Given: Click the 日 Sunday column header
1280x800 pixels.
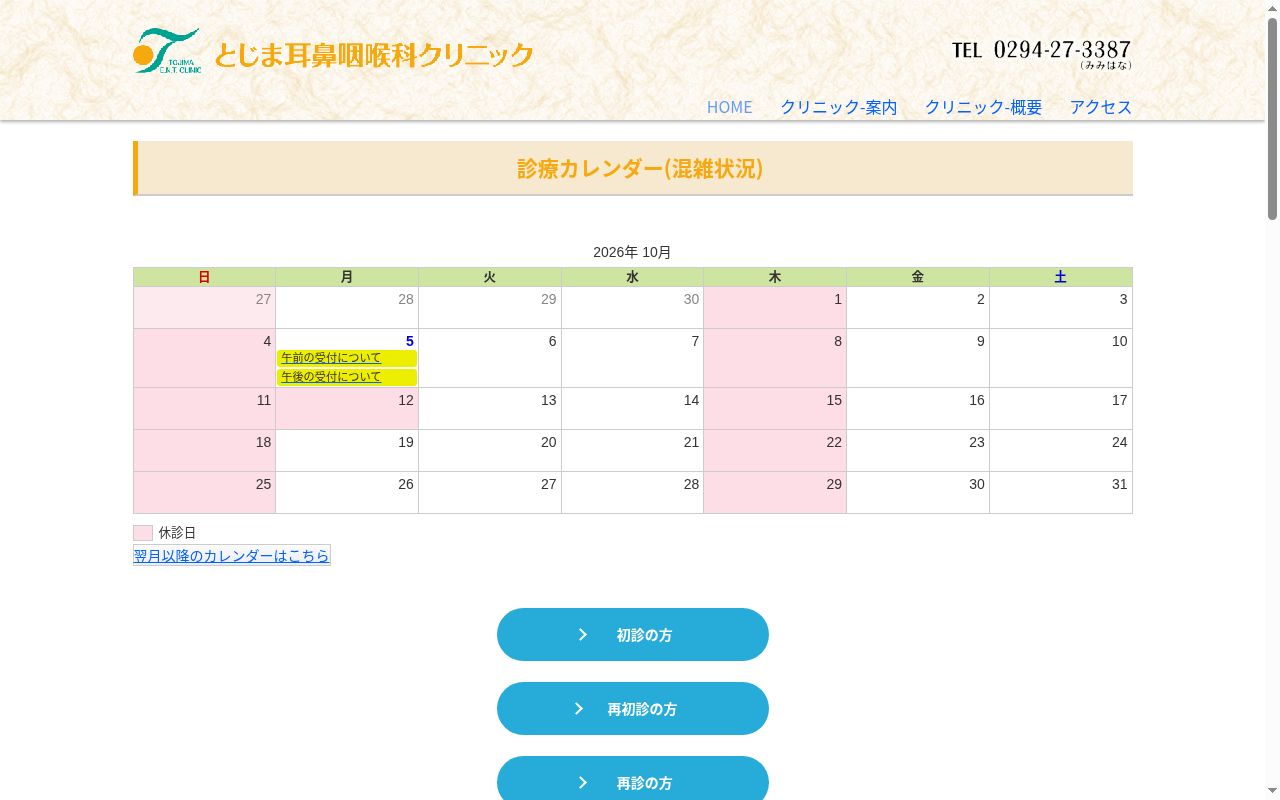Looking at the screenshot, I should pos(204,277).
